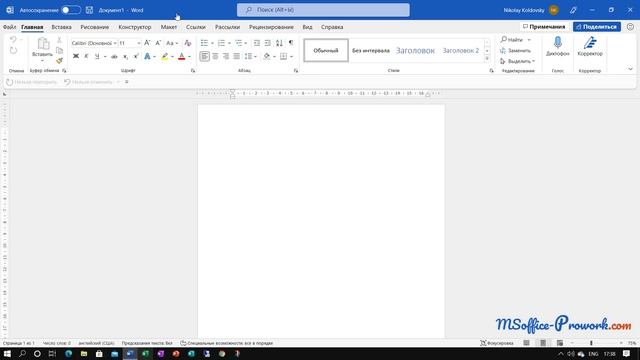Click the Save icon in title bar
The width and height of the screenshot is (640, 360).
(x=89, y=10)
